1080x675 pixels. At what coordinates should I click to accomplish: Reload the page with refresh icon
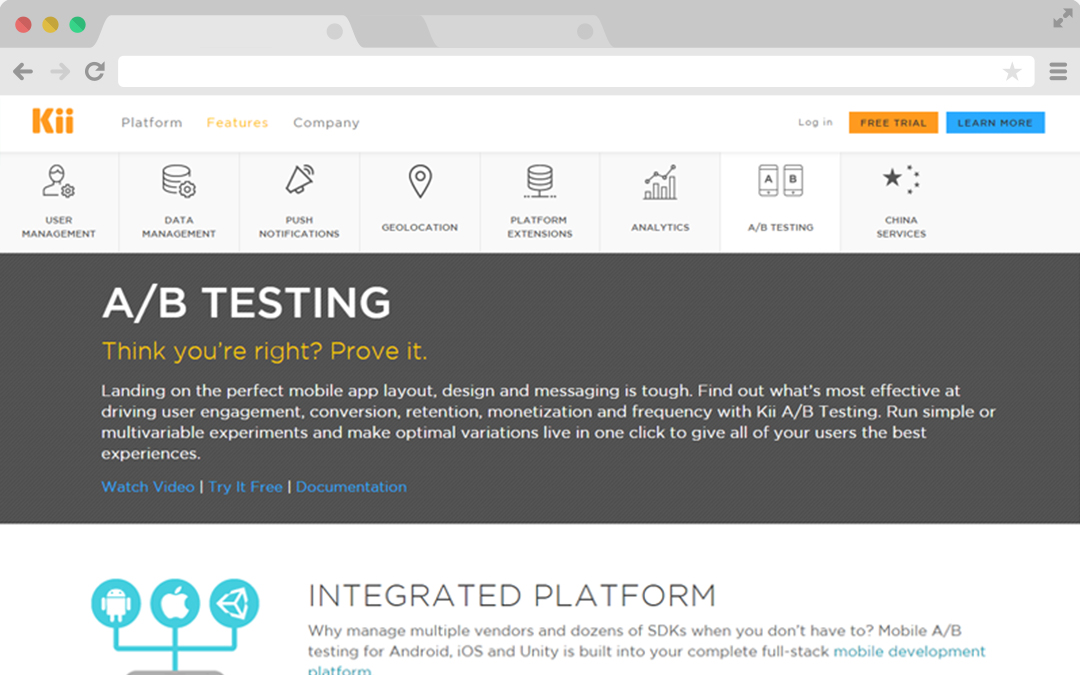[95, 71]
